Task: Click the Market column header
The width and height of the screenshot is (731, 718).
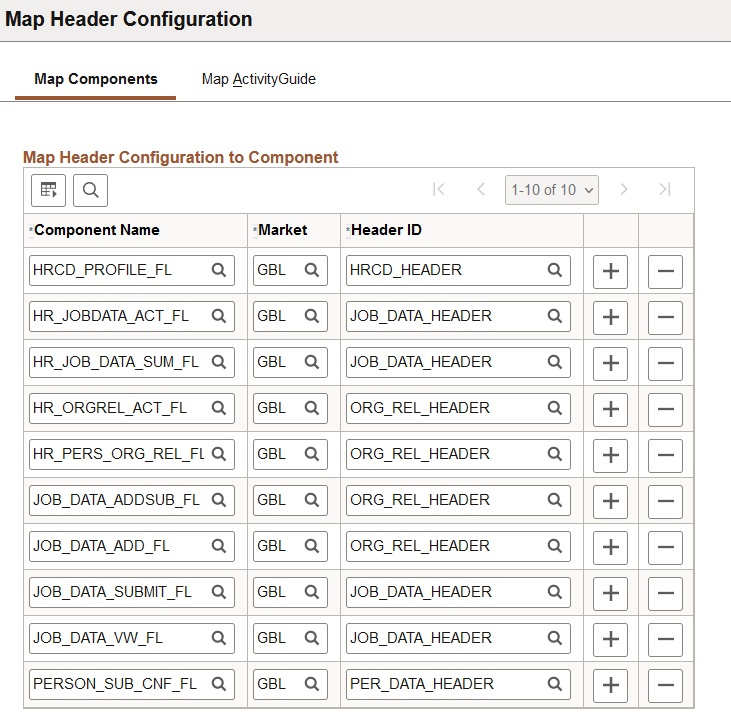Action: [283, 230]
